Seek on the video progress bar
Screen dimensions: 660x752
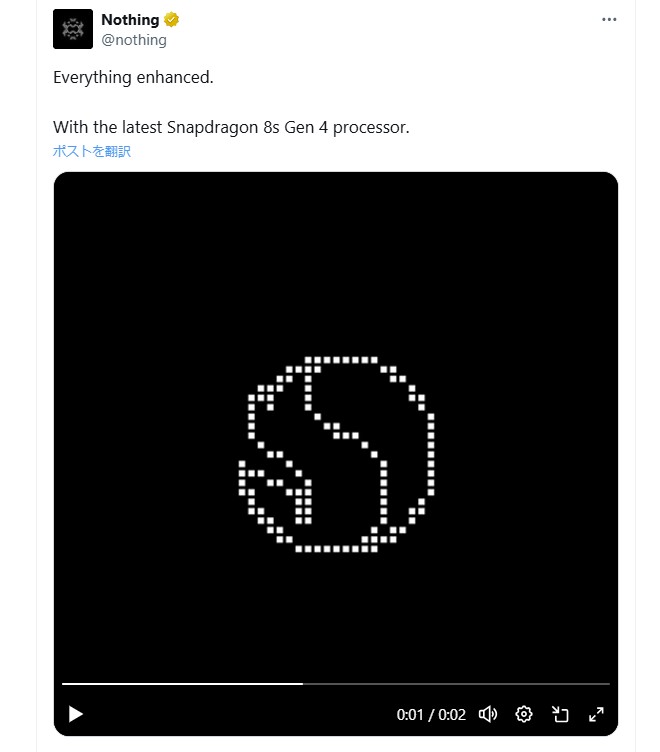click(x=336, y=683)
